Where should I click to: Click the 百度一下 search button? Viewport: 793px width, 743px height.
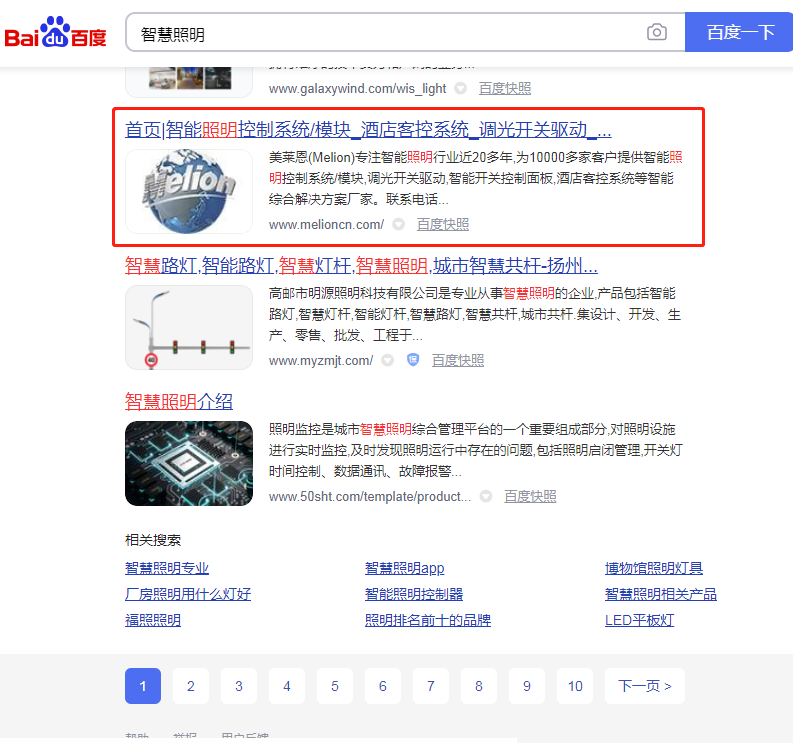[x=739, y=32]
